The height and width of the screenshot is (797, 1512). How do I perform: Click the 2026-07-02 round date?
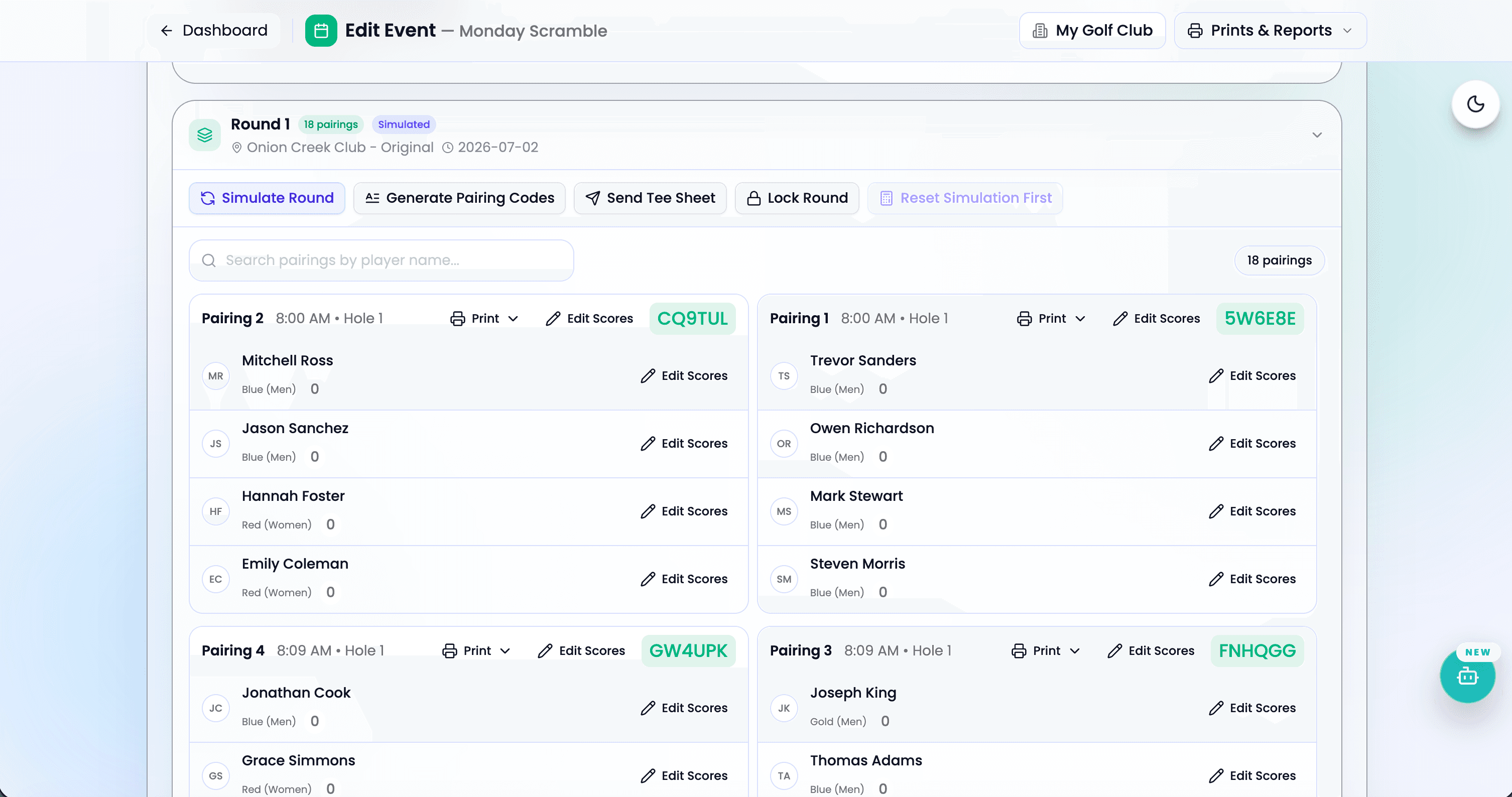(498, 148)
